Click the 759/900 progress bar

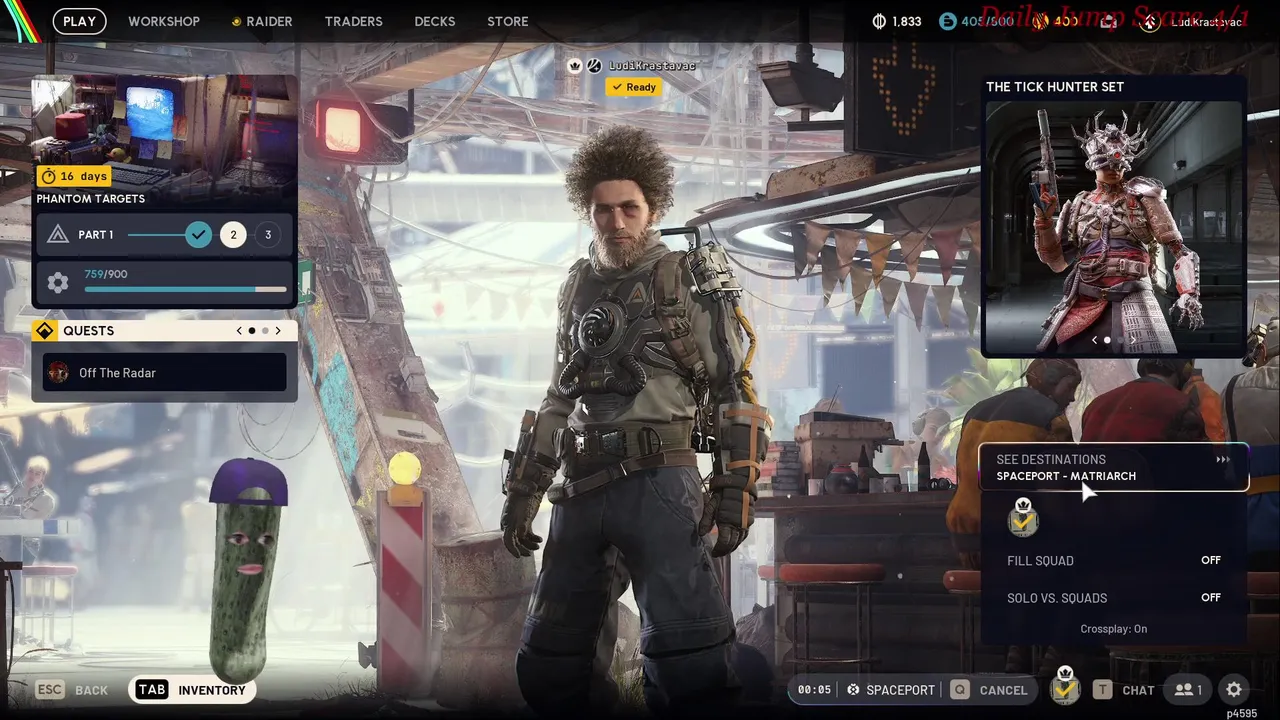186,290
